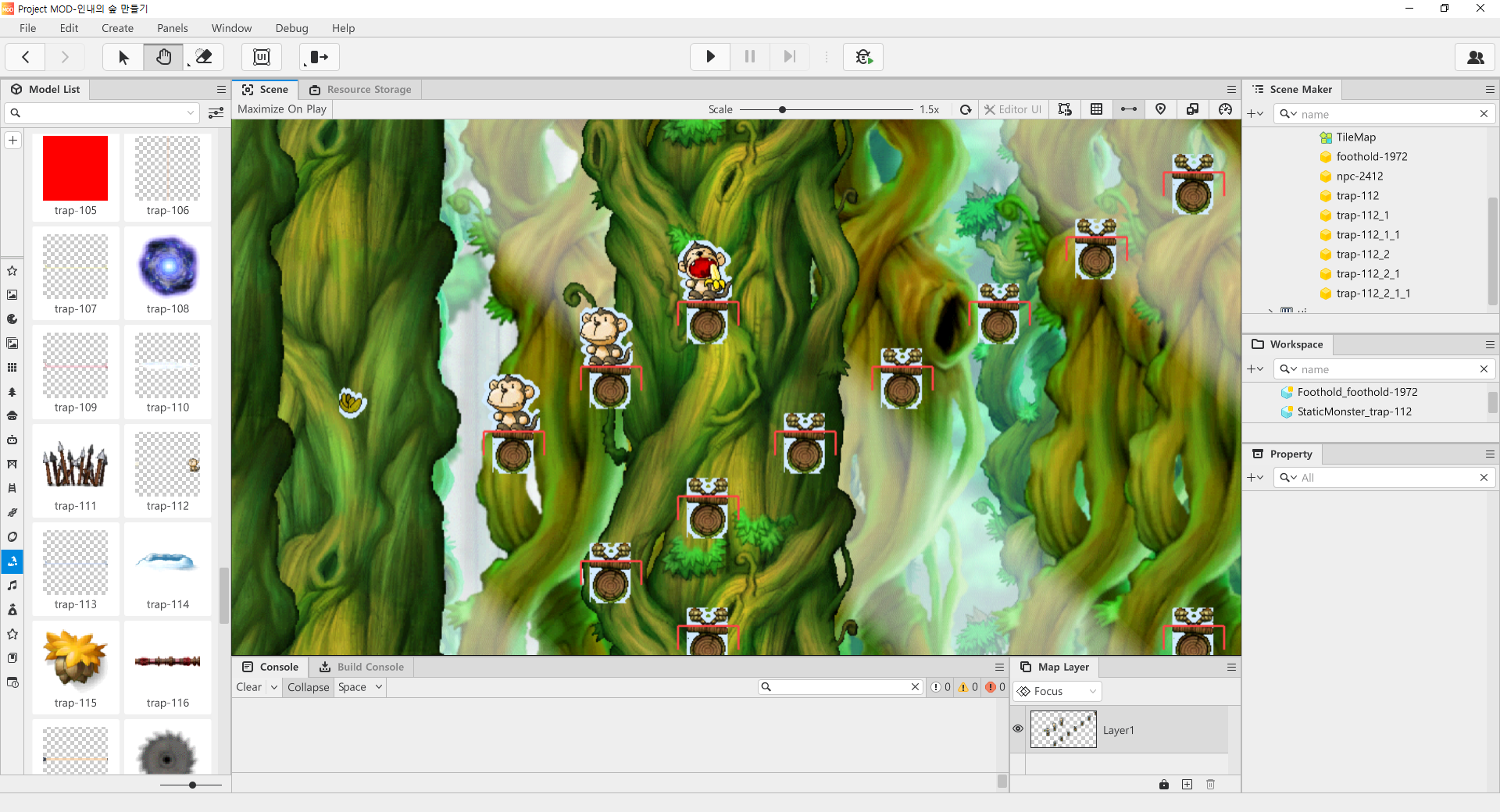Click the gauge icon in scene toolbar
This screenshot has width=1500, height=812.
(x=1225, y=109)
